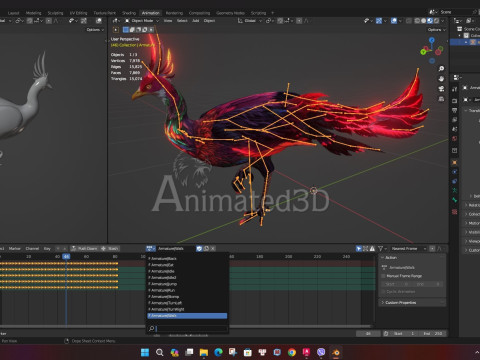Select the Armature|Eat action from list

pyautogui.click(x=187, y=265)
